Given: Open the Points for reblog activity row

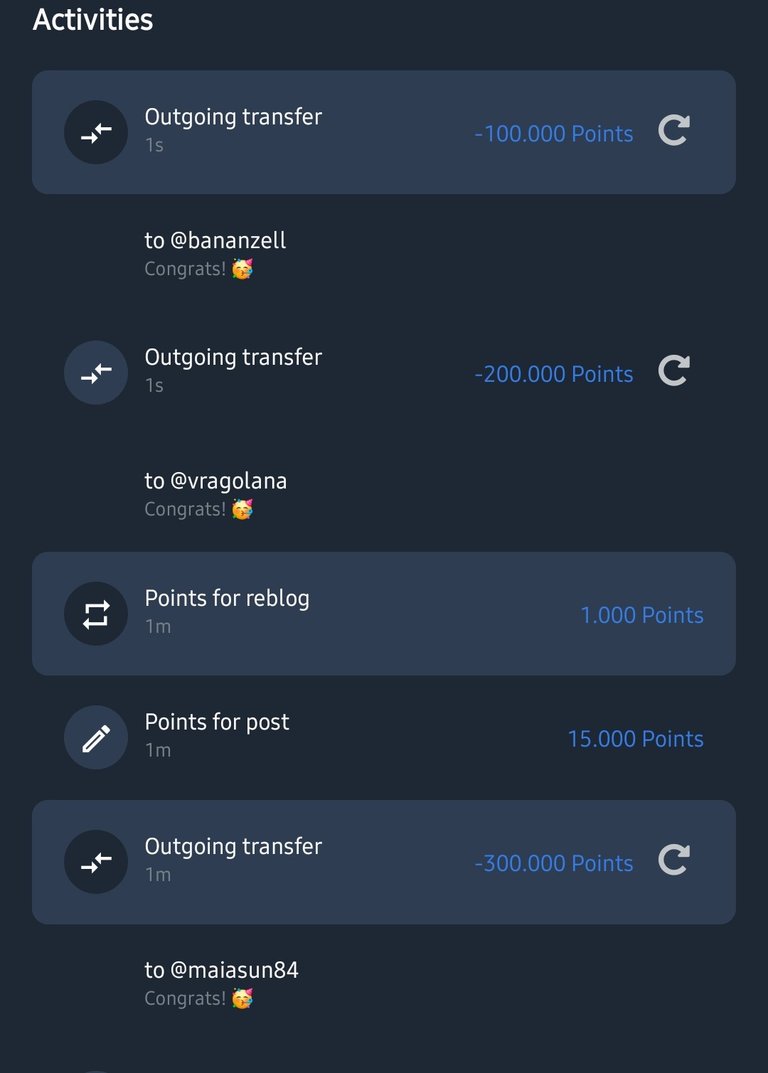Looking at the screenshot, I should pos(384,614).
